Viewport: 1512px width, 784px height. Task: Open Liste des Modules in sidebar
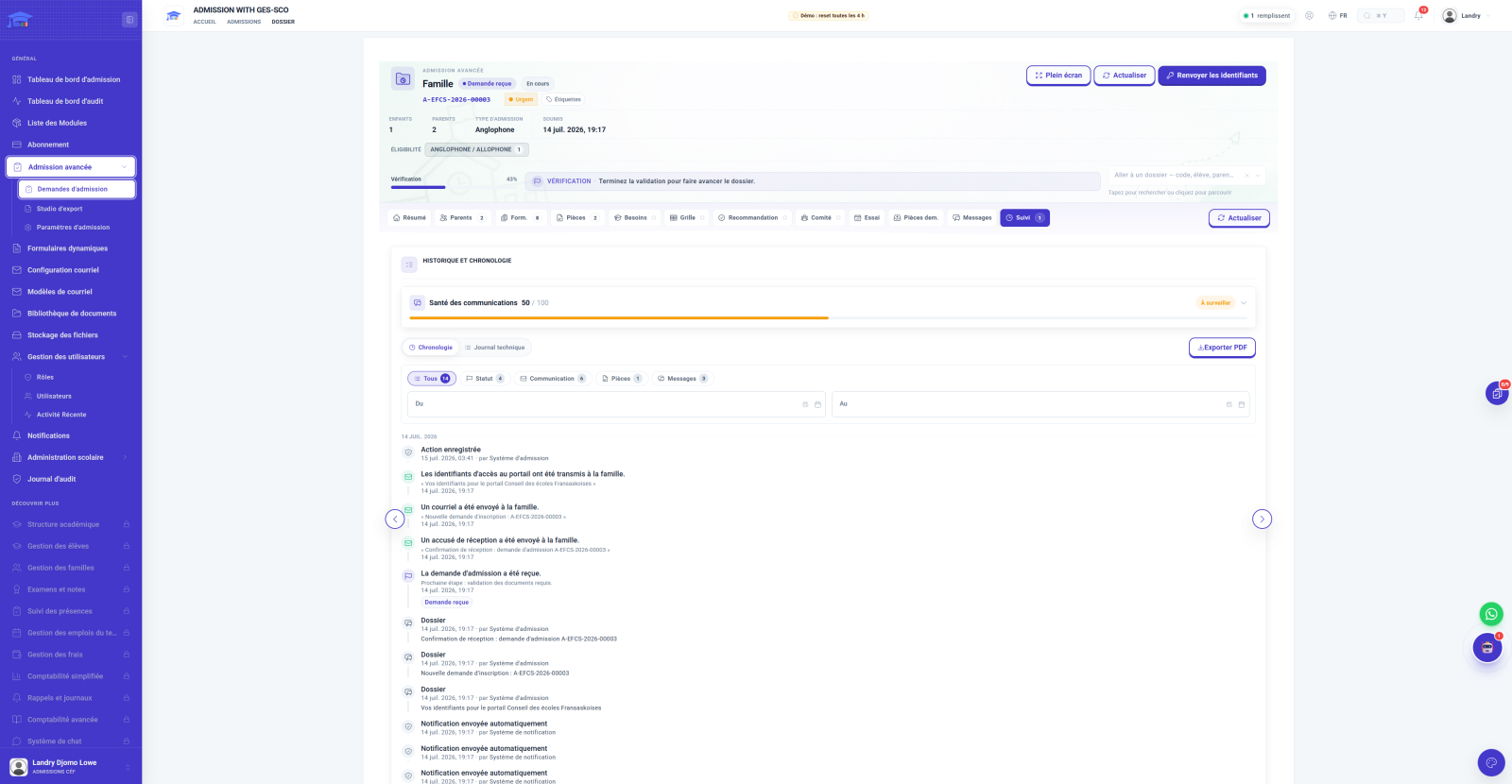[71, 123]
